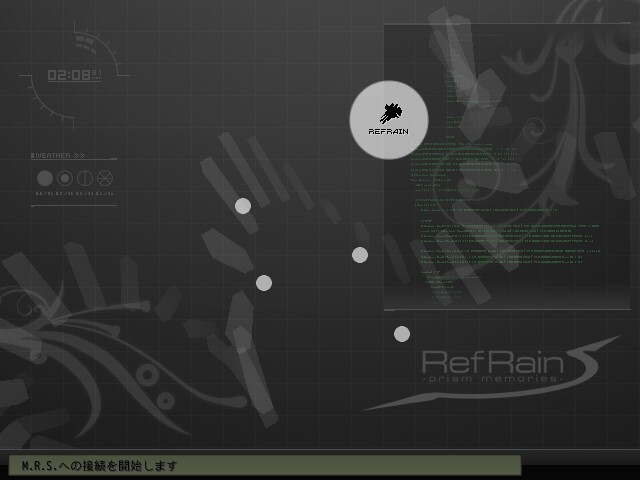Screen dimensions: 640x480
Task: Click the WEATHER >> header label
Action: (58, 156)
